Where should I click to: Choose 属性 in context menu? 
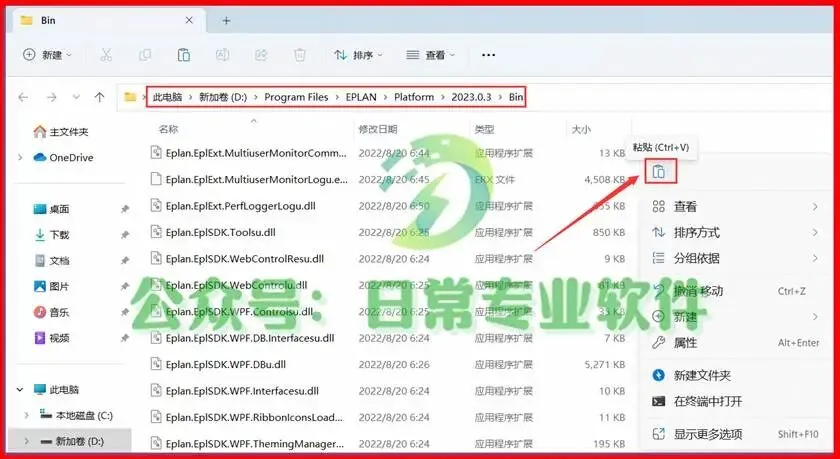coord(736,343)
